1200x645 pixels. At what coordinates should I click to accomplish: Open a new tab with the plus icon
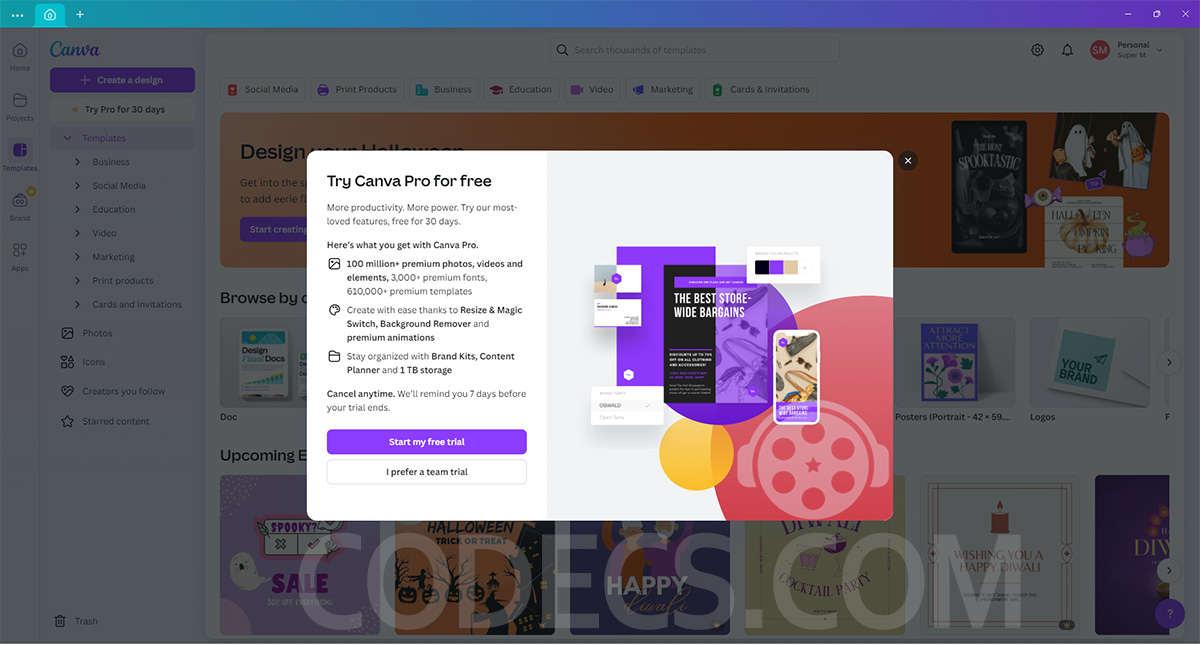pos(80,15)
